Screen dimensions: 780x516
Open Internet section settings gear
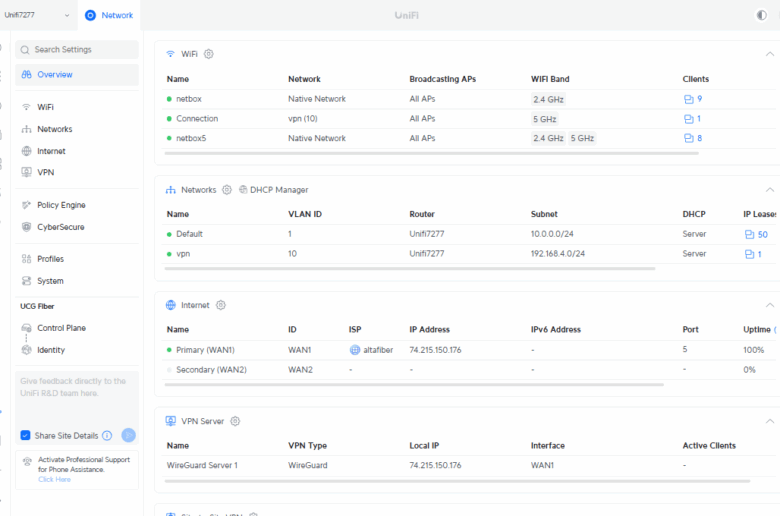click(x=221, y=305)
